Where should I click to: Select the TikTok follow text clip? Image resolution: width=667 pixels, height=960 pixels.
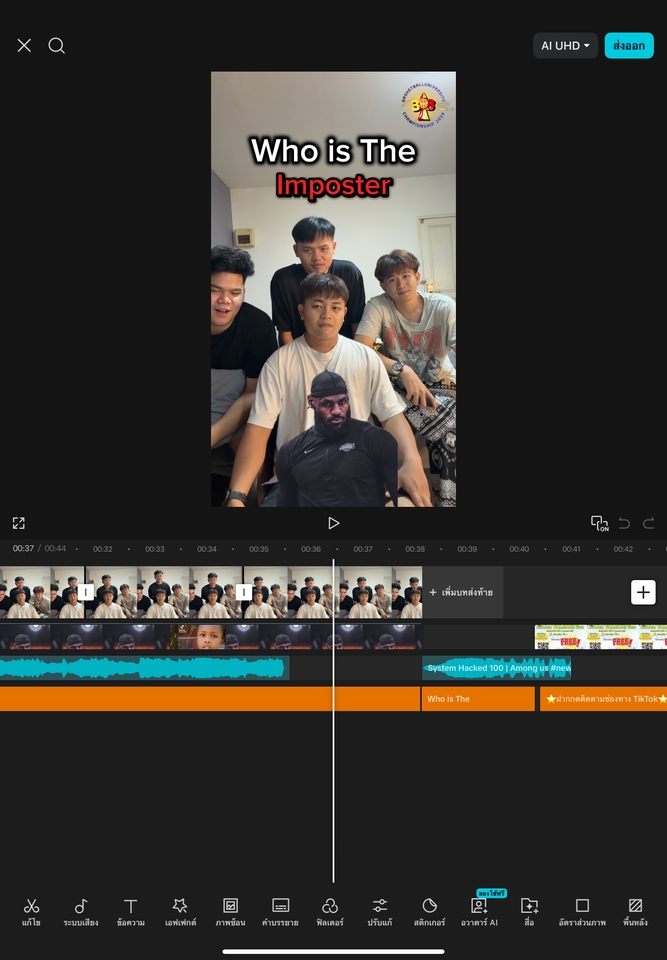coord(603,699)
